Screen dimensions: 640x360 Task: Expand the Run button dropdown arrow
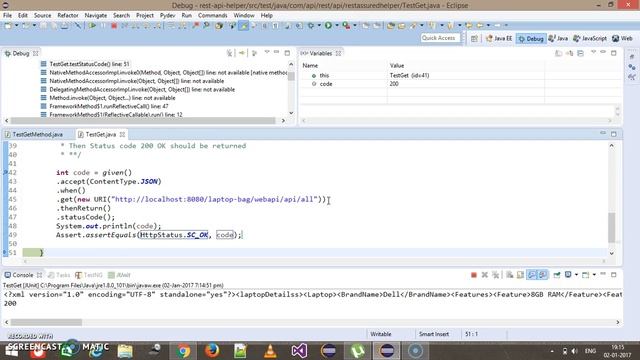tap(337, 25)
